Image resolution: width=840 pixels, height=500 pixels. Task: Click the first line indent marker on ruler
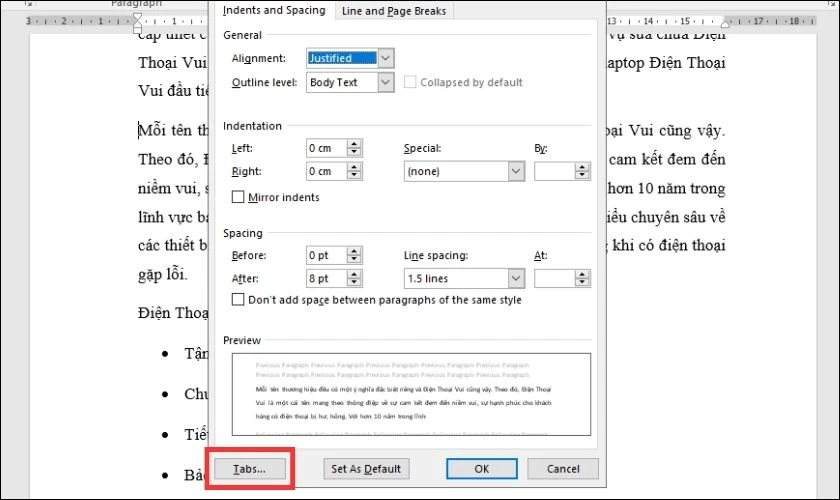(138, 17)
